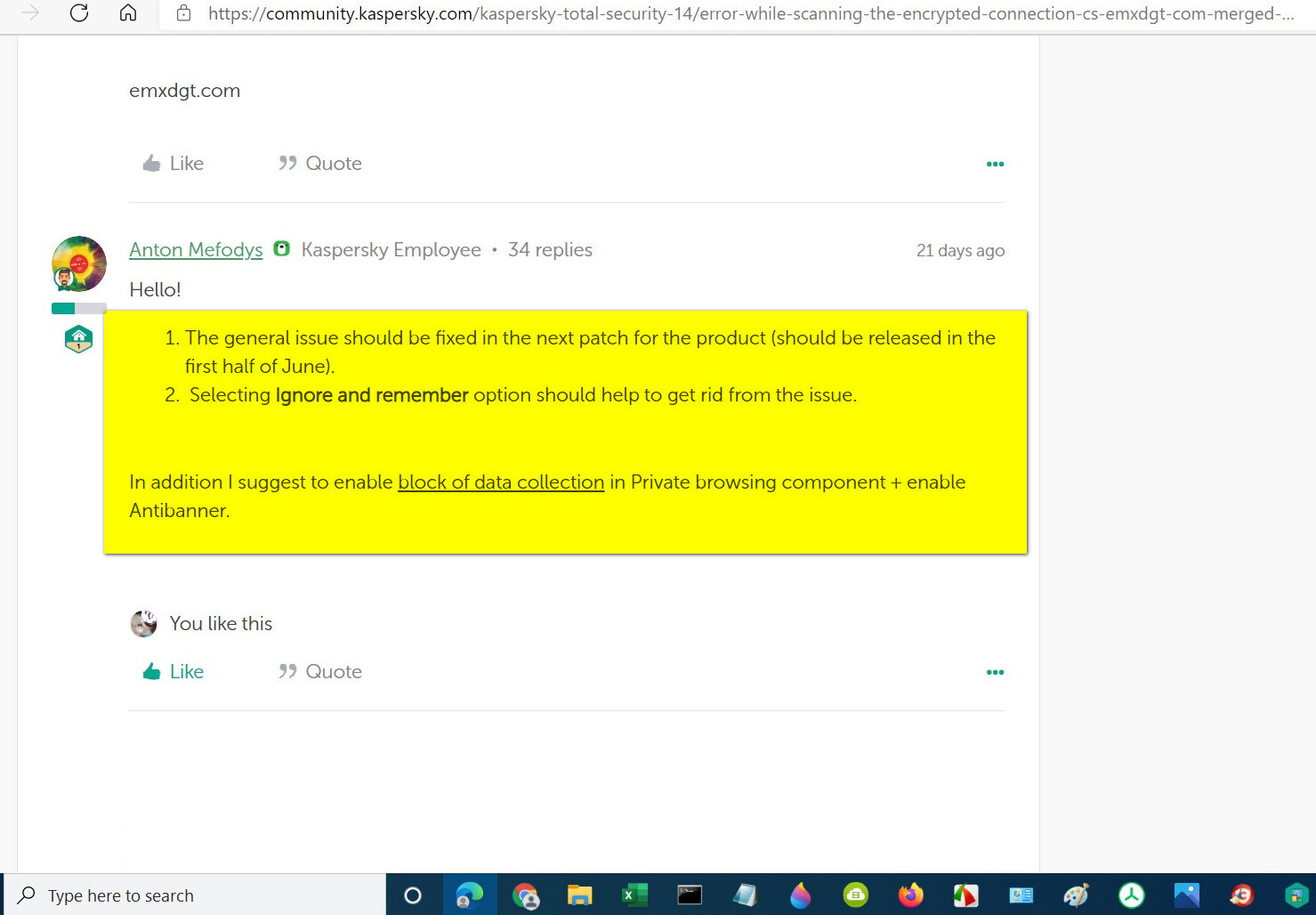Open the block of data collection link

tap(501, 482)
